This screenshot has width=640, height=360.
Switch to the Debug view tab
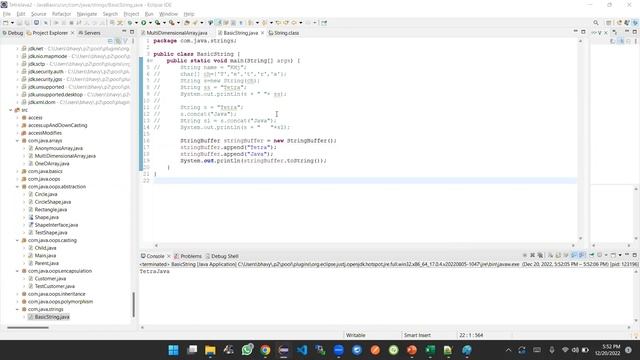click(x=13, y=33)
